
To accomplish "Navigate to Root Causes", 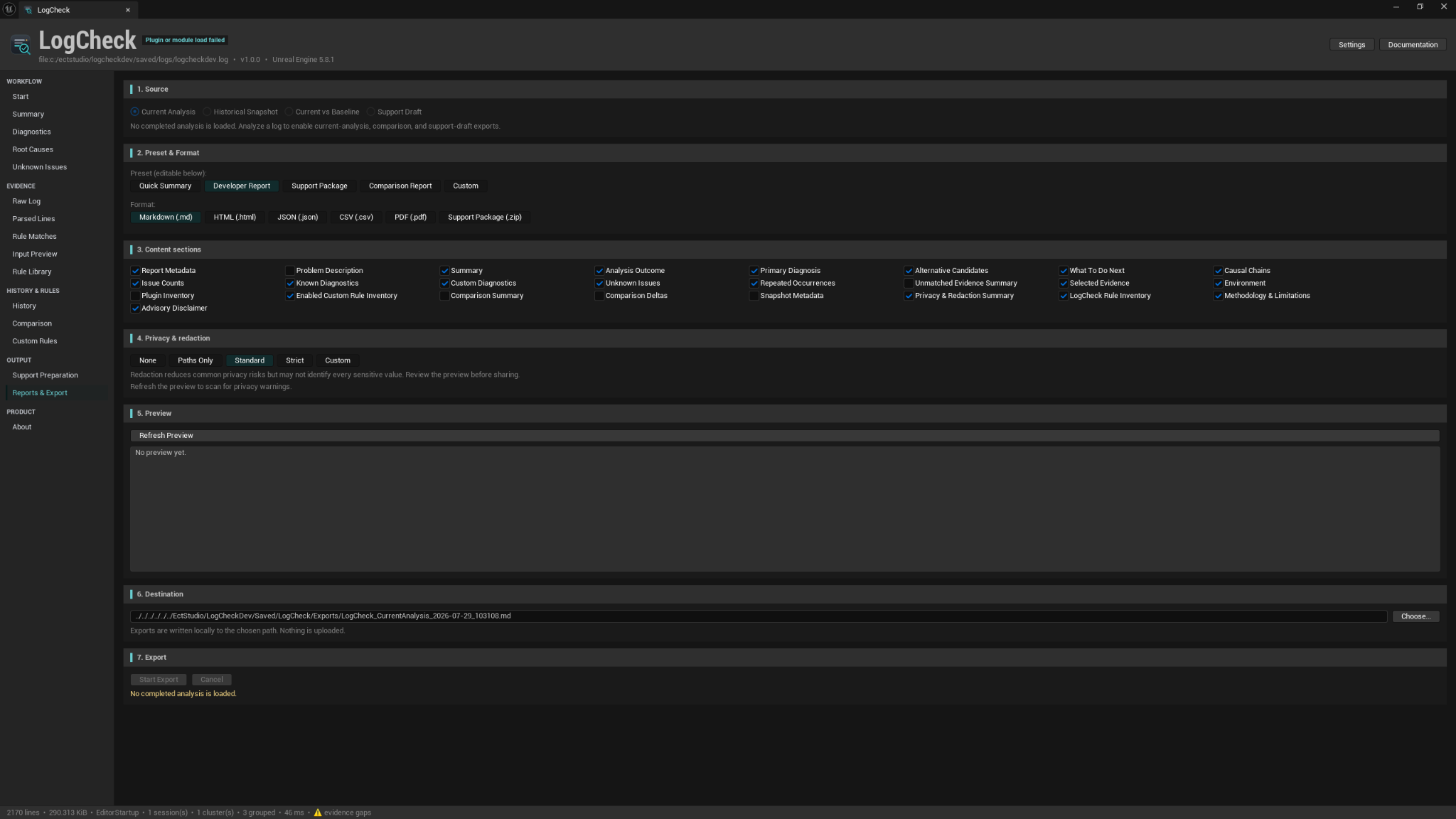I will pyautogui.click(x=33, y=150).
